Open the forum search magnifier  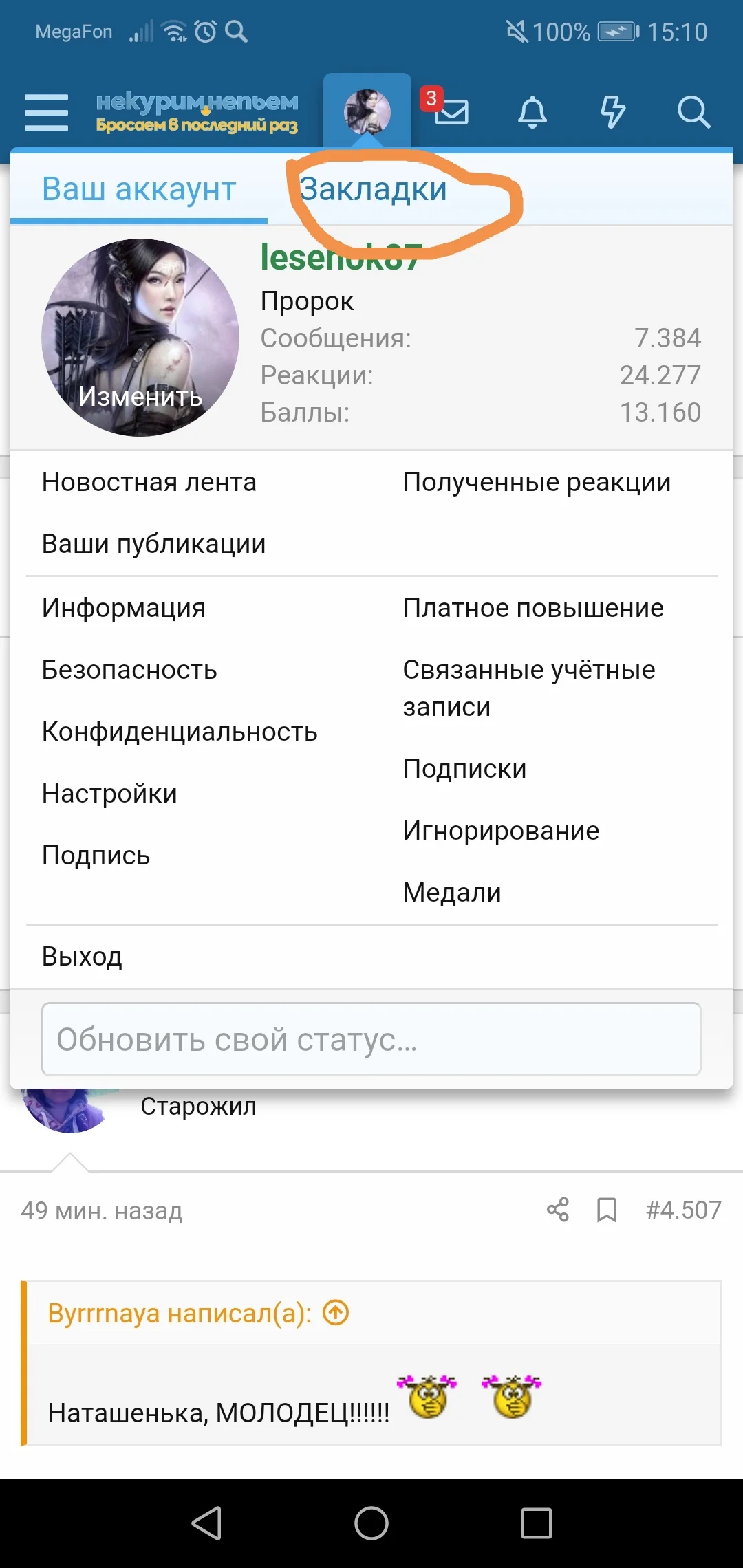pyautogui.click(x=693, y=112)
